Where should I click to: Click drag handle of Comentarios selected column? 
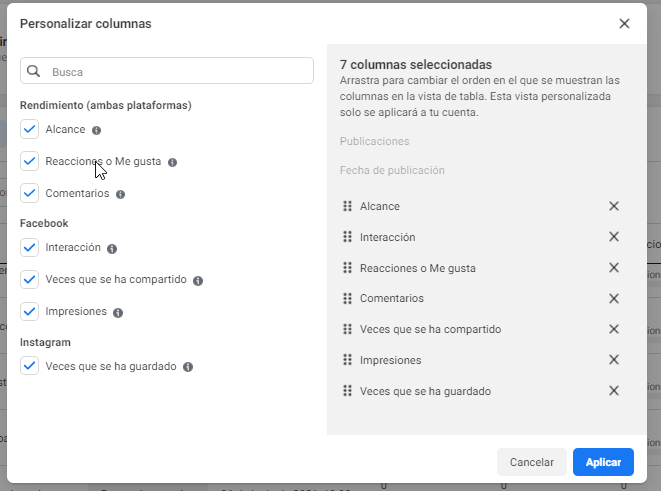[x=347, y=298]
